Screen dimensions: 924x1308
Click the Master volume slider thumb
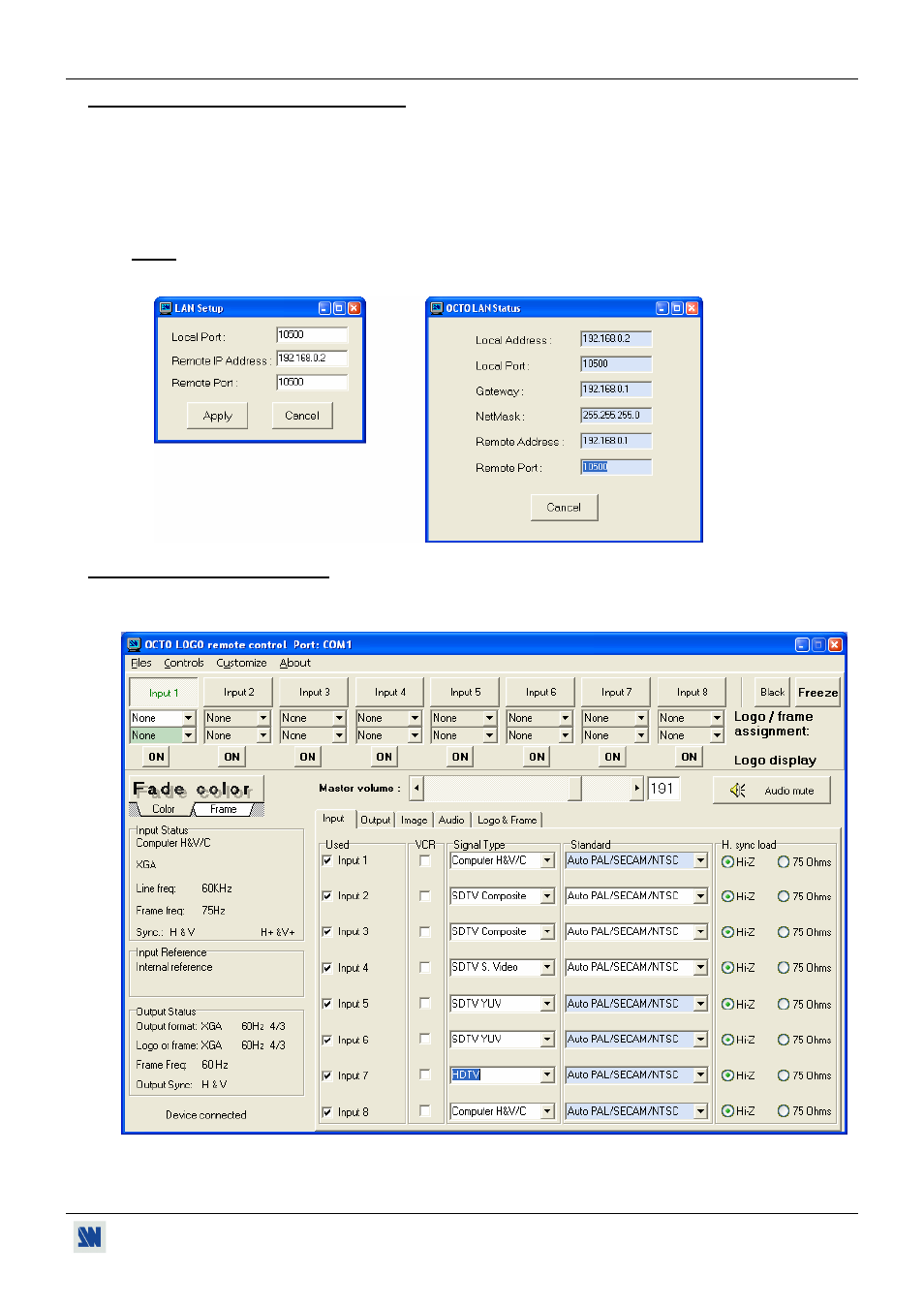click(x=574, y=789)
